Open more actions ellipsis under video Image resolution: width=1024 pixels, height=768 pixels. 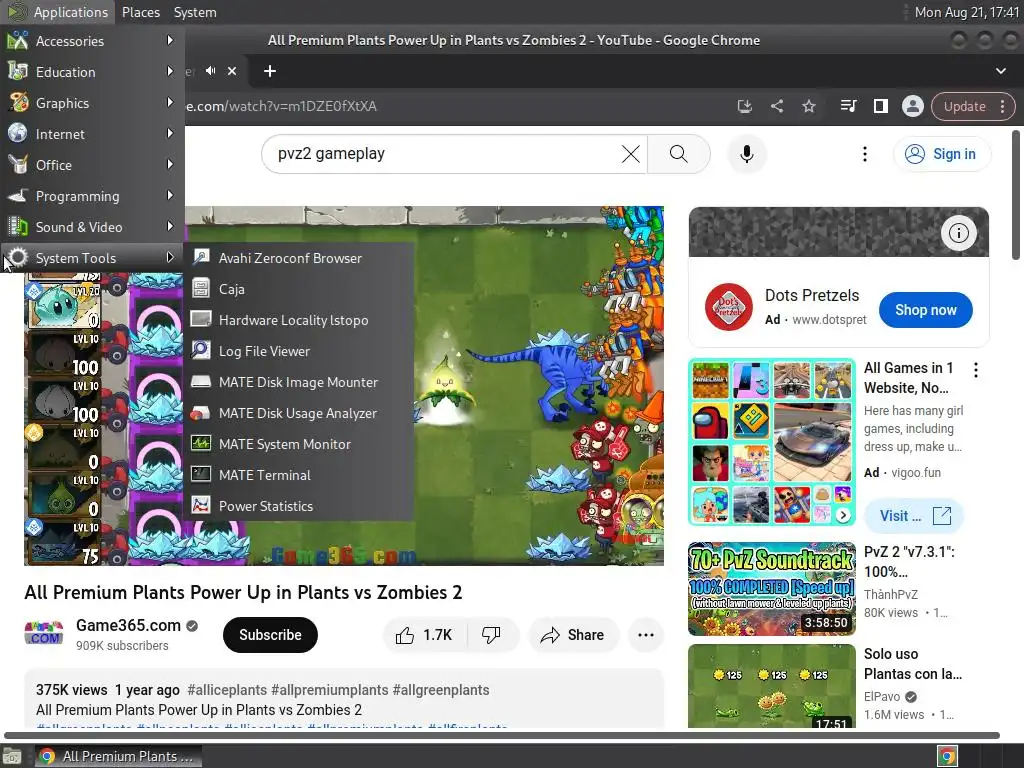pos(645,635)
